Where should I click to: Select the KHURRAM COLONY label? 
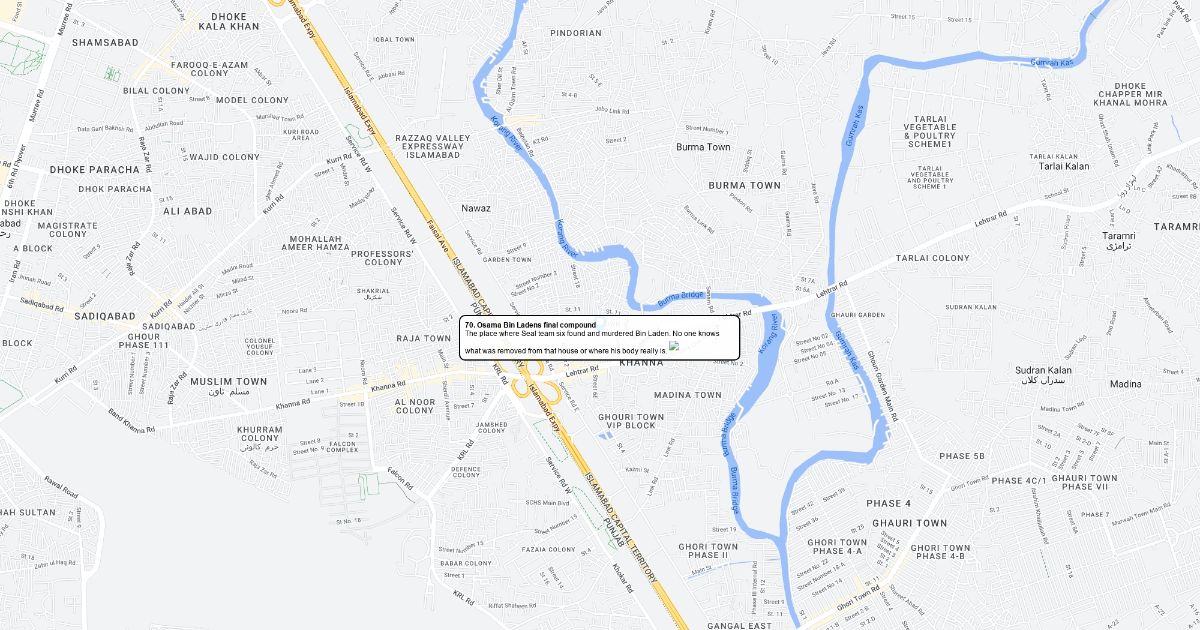click(259, 434)
